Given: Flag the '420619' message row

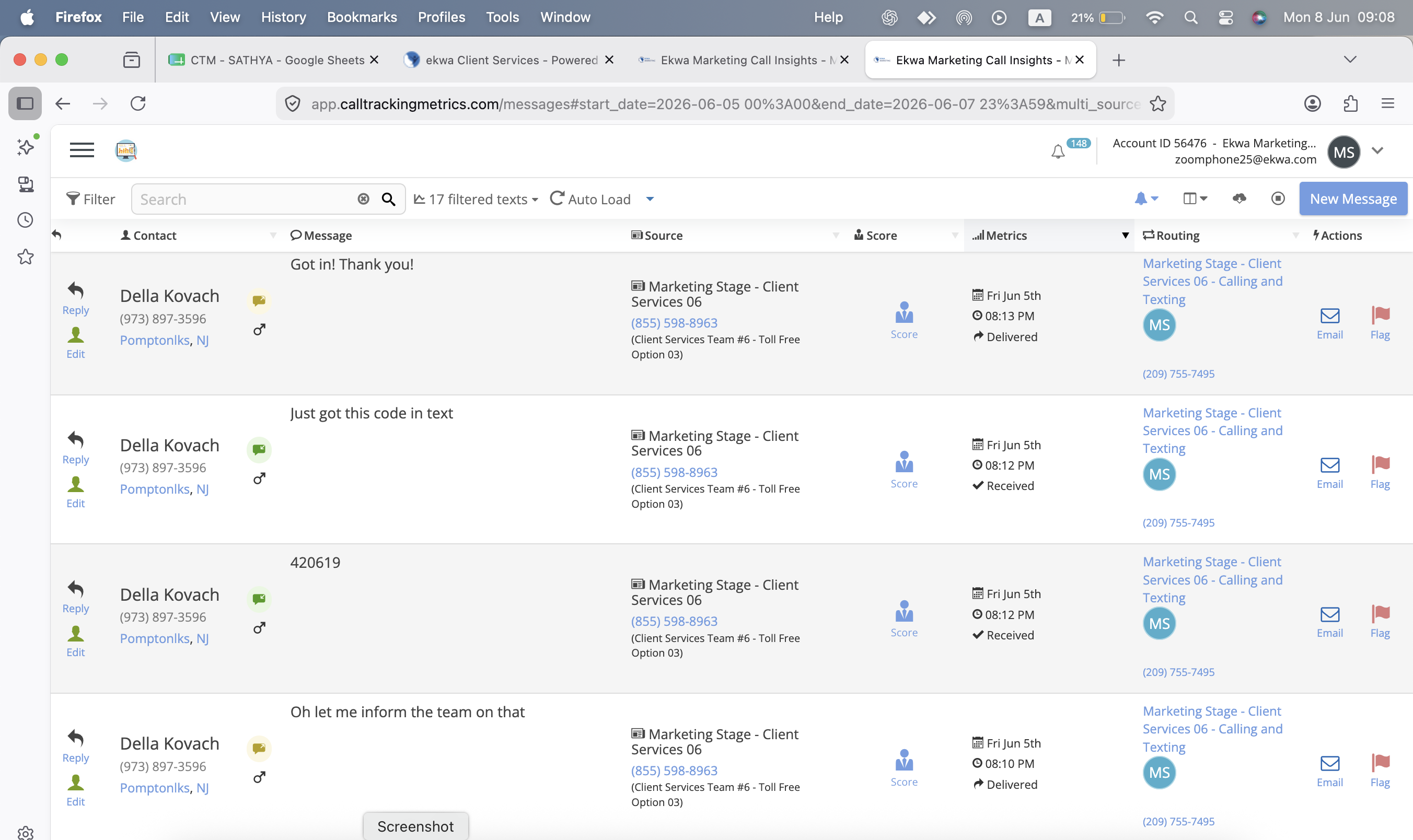Looking at the screenshot, I should tap(1380, 622).
